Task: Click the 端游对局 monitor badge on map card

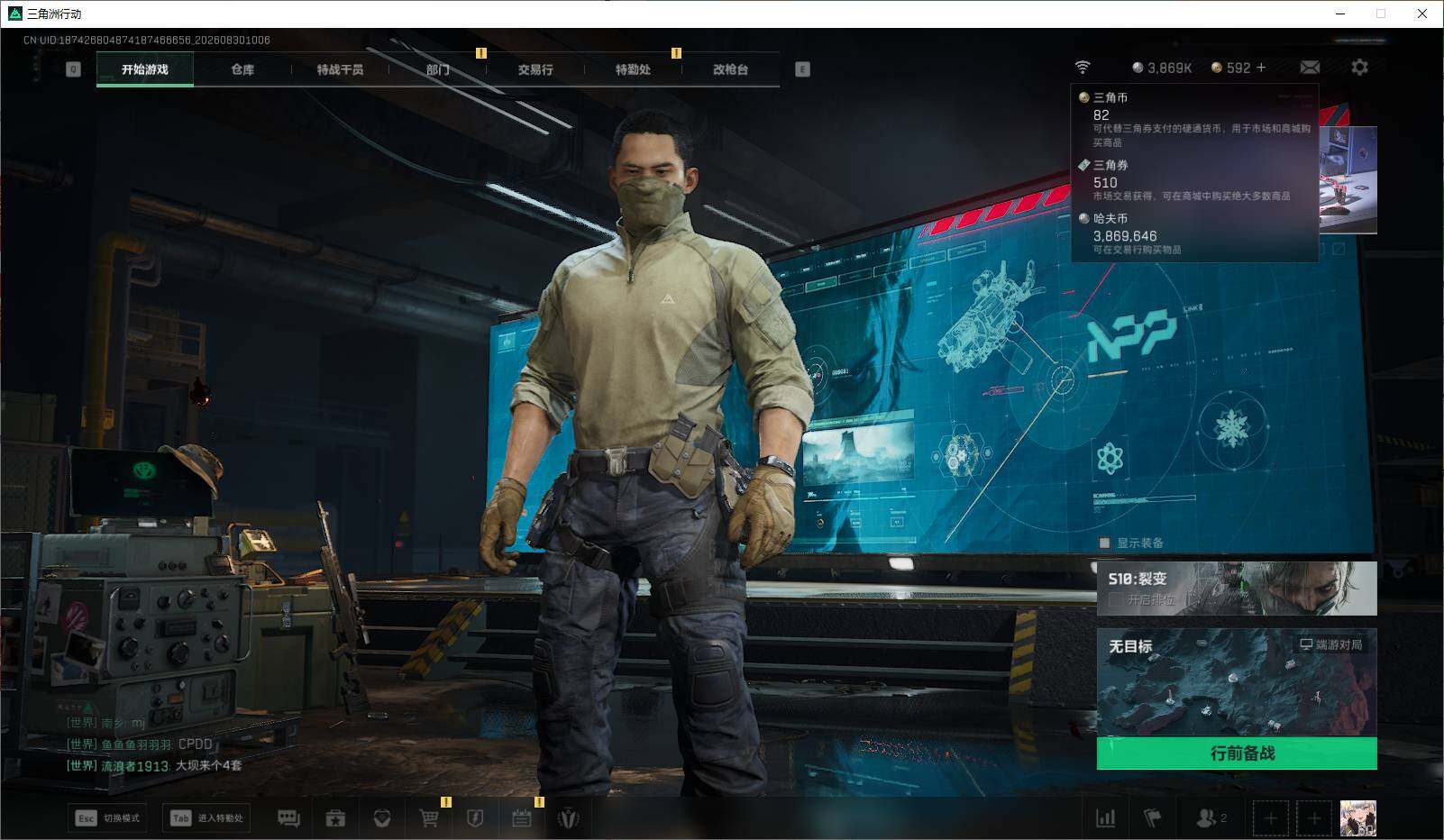Action: [1330, 644]
